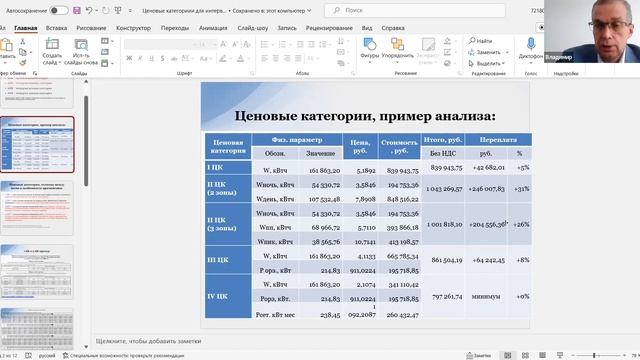The image size is (640, 360).
Task: Pick font color swatch
Action: point(240,59)
